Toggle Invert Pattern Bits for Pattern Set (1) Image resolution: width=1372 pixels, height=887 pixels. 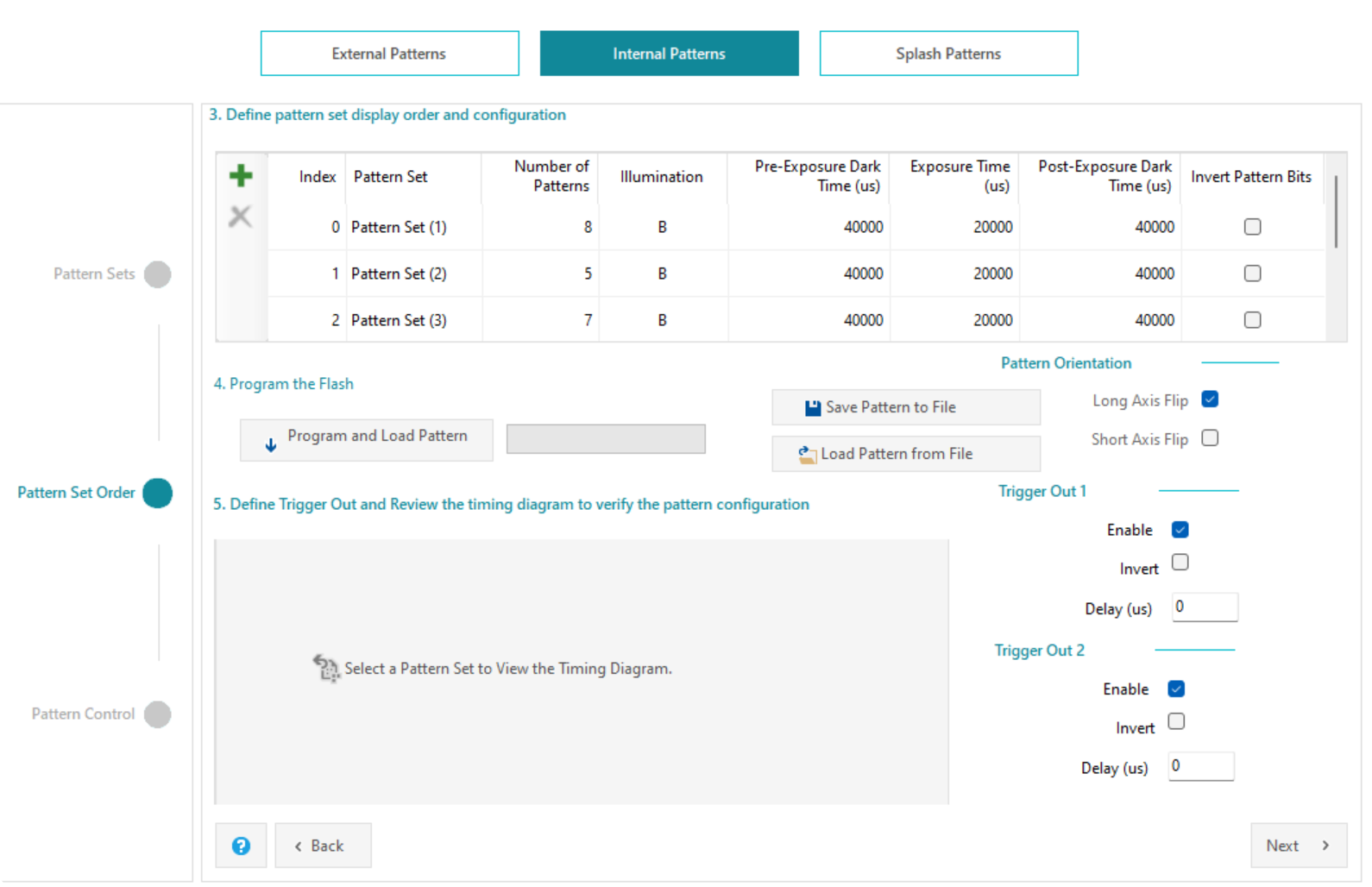[x=1252, y=227]
